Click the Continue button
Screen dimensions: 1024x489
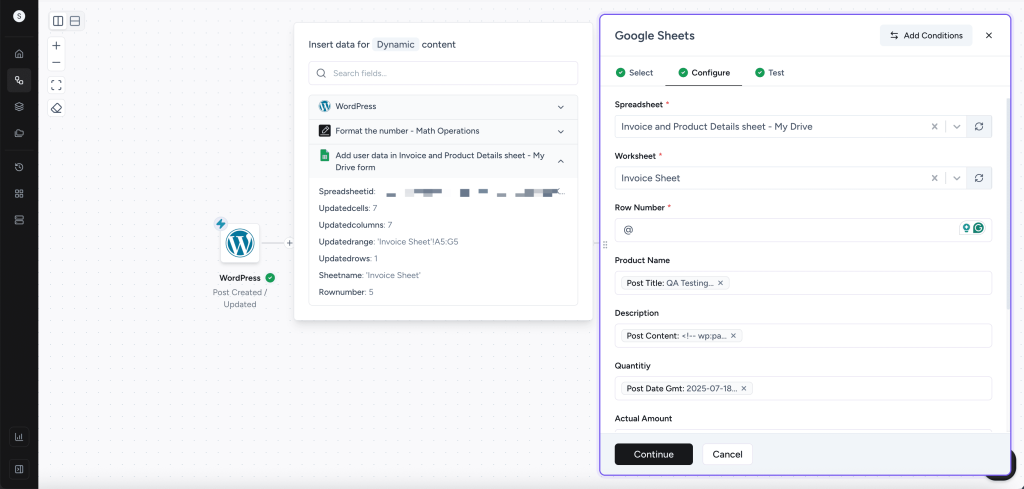tap(653, 454)
